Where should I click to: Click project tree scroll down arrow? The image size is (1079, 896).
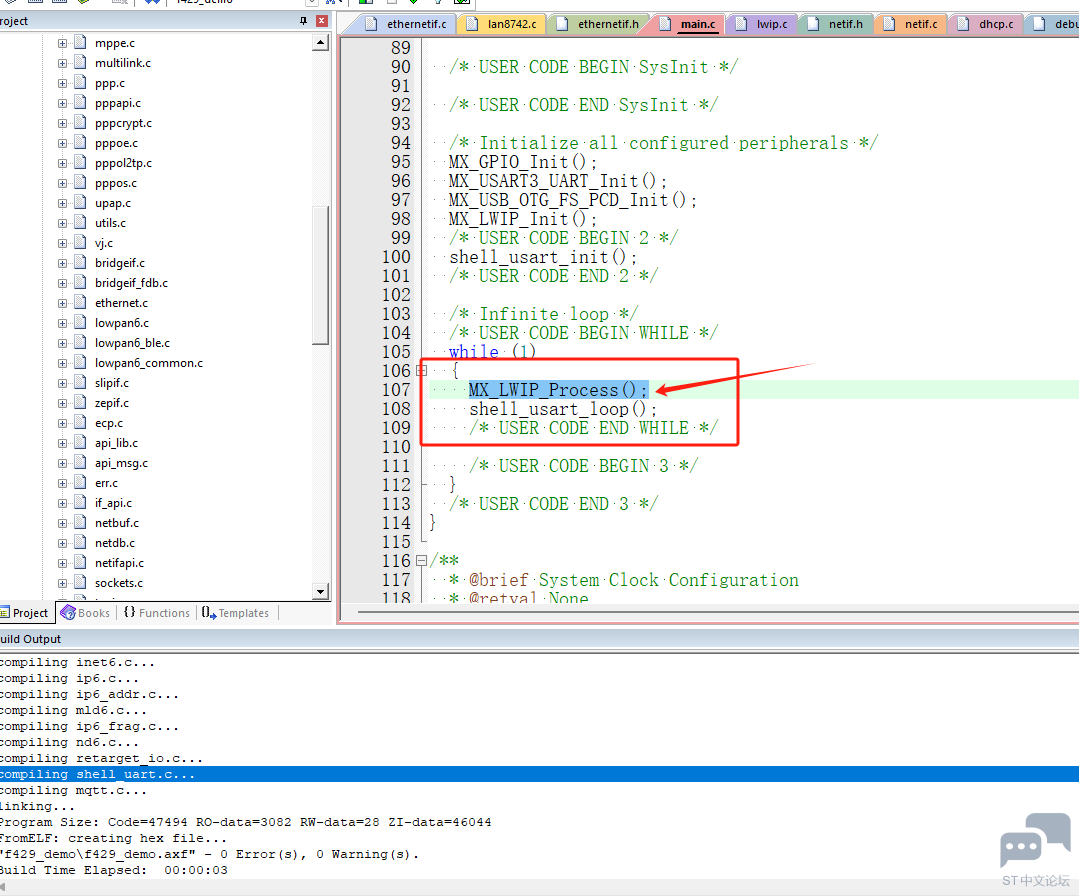click(x=320, y=591)
